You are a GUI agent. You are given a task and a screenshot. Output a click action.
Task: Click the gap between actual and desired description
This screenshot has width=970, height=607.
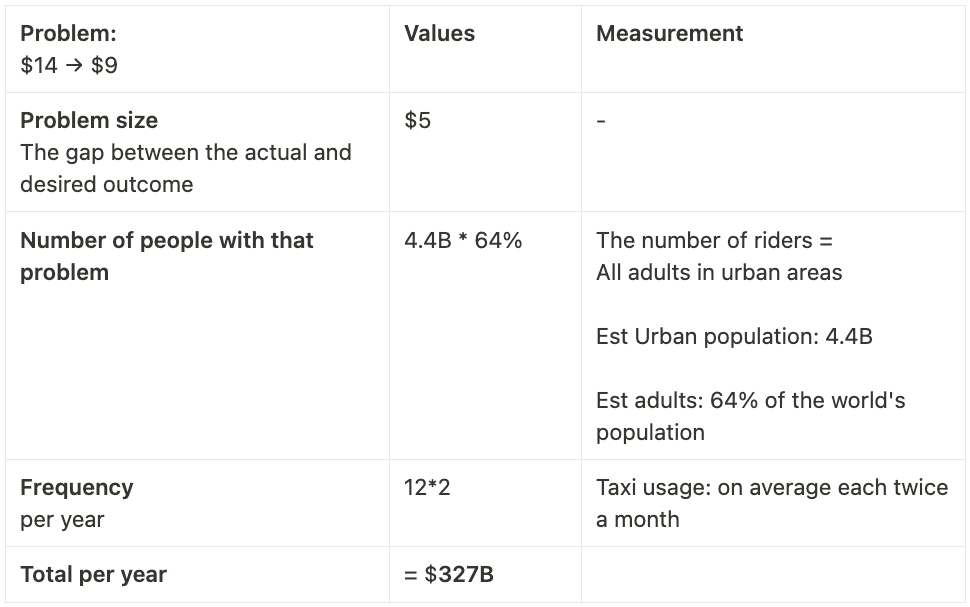[185, 168]
